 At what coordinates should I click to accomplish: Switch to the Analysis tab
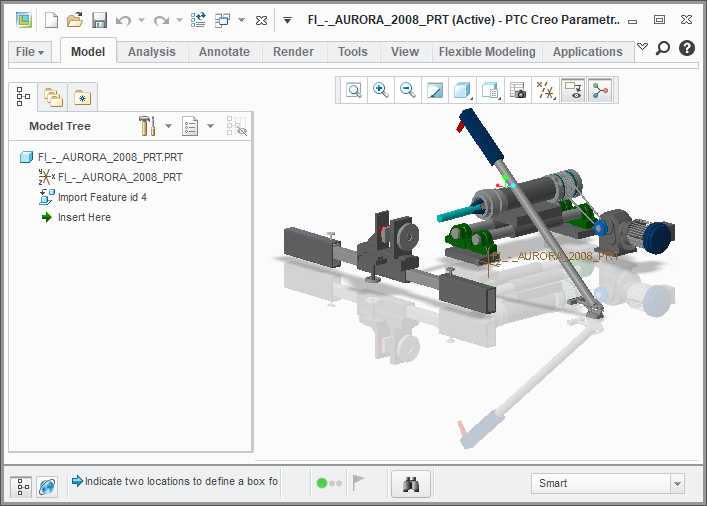click(x=152, y=52)
